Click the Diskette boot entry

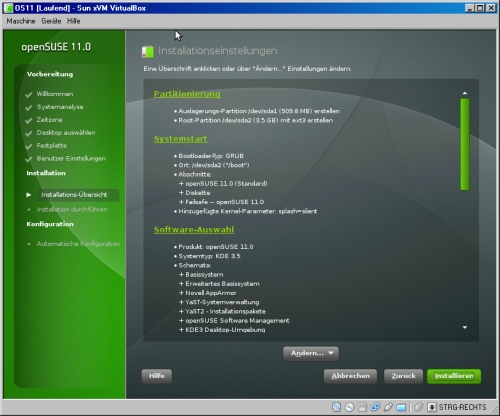198,193
